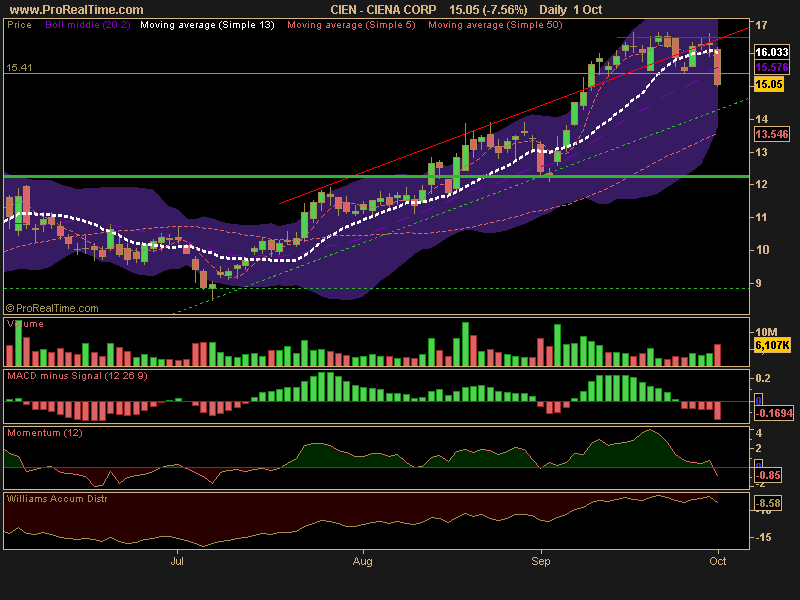Click Moving average (Simple 50) legend
The height and width of the screenshot is (600, 800).
coord(495,24)
